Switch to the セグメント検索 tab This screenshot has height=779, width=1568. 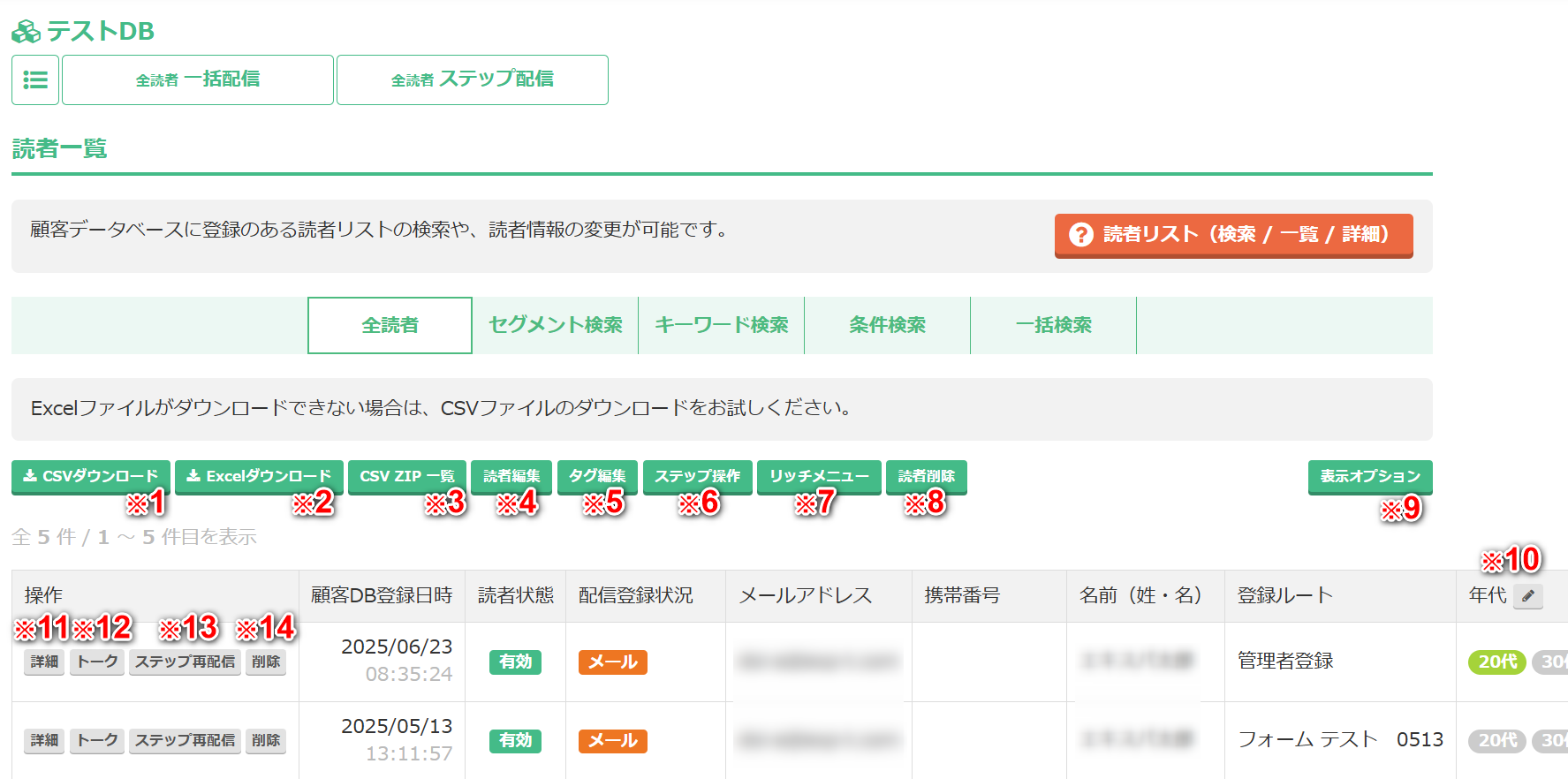click(x=556, y=325)
